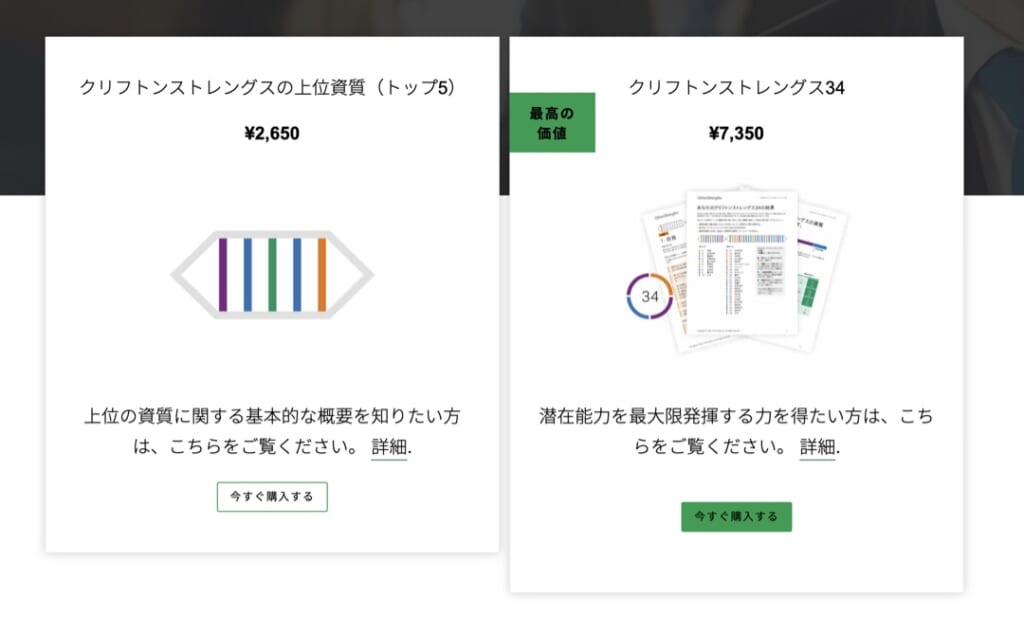Screen dimensions: 1024x633
Task: Click the ¥7,350 price
Action: [737, 133]
